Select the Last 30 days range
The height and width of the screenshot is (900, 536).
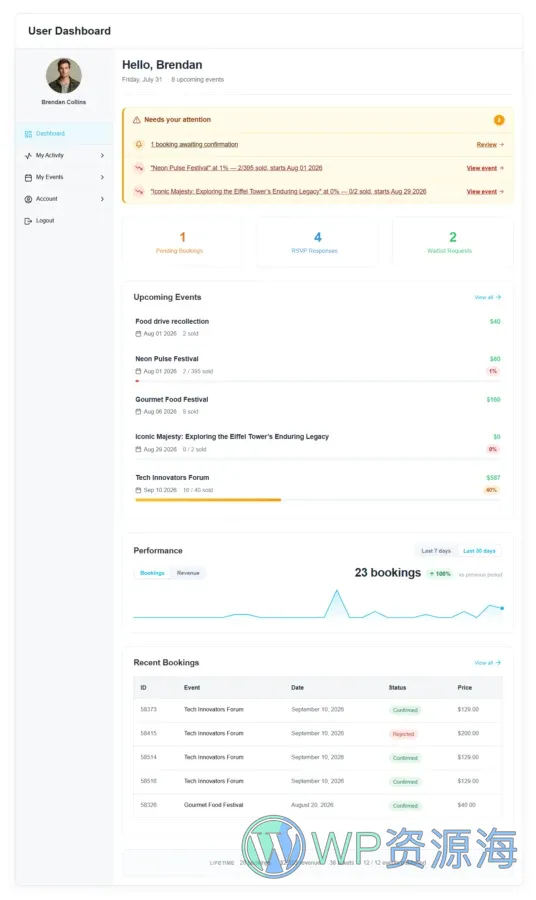[479, 551]
